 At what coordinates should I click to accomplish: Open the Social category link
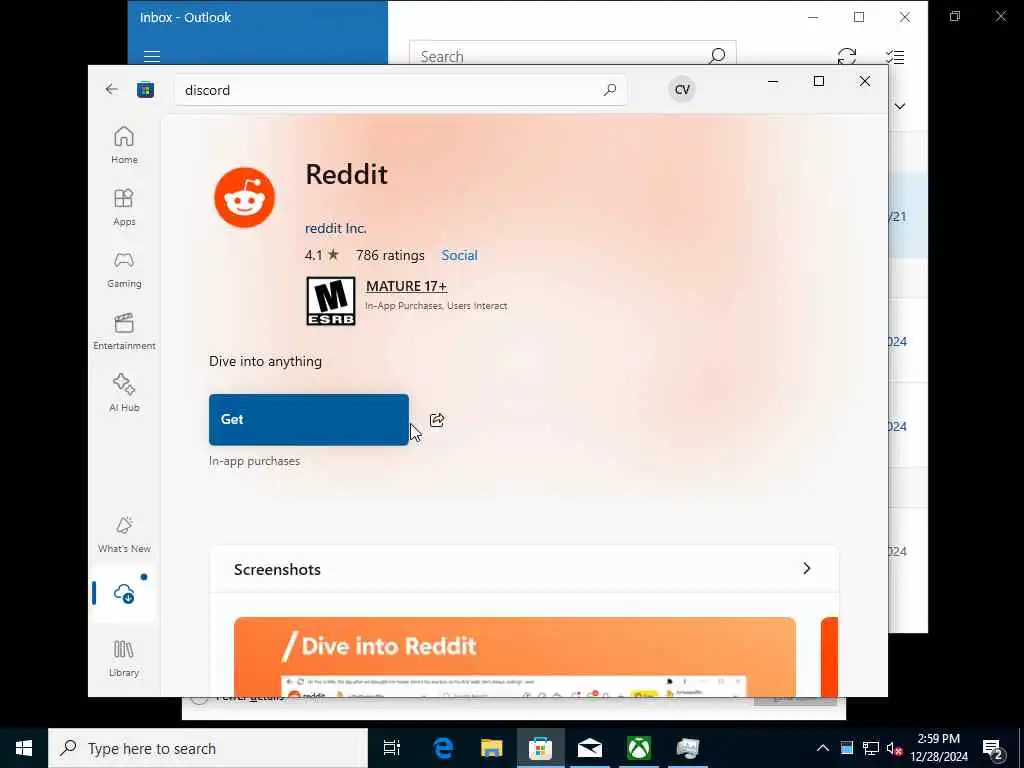pyautogui.click(x=459, y=255)
